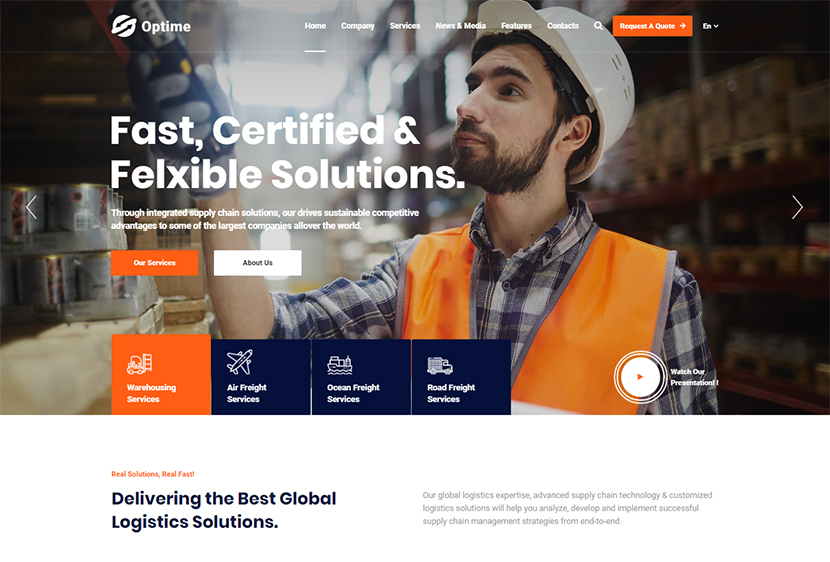Click 'Watch Our Presentation!' text

coord(694,377)
